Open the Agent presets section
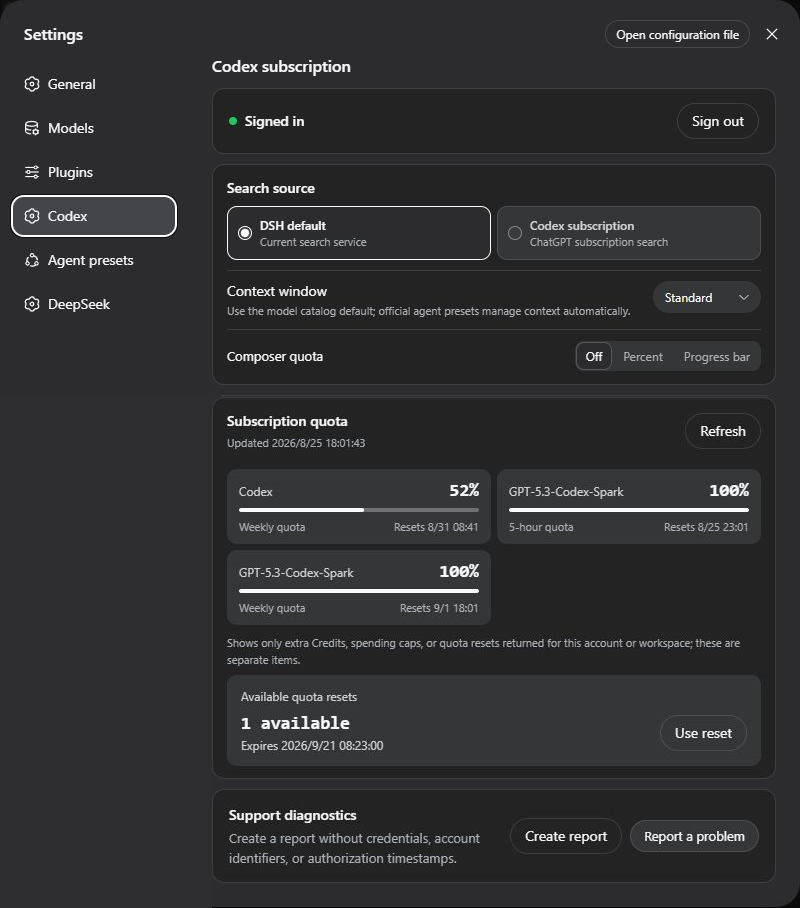Viewport: 800px width, 908px height. [94, 260]
